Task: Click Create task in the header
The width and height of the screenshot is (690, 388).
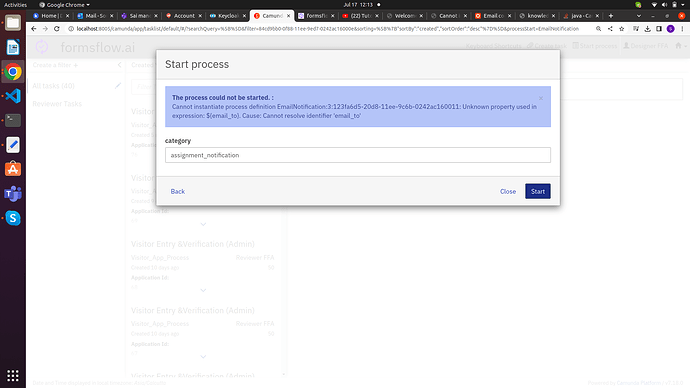Action: point(547,46)
